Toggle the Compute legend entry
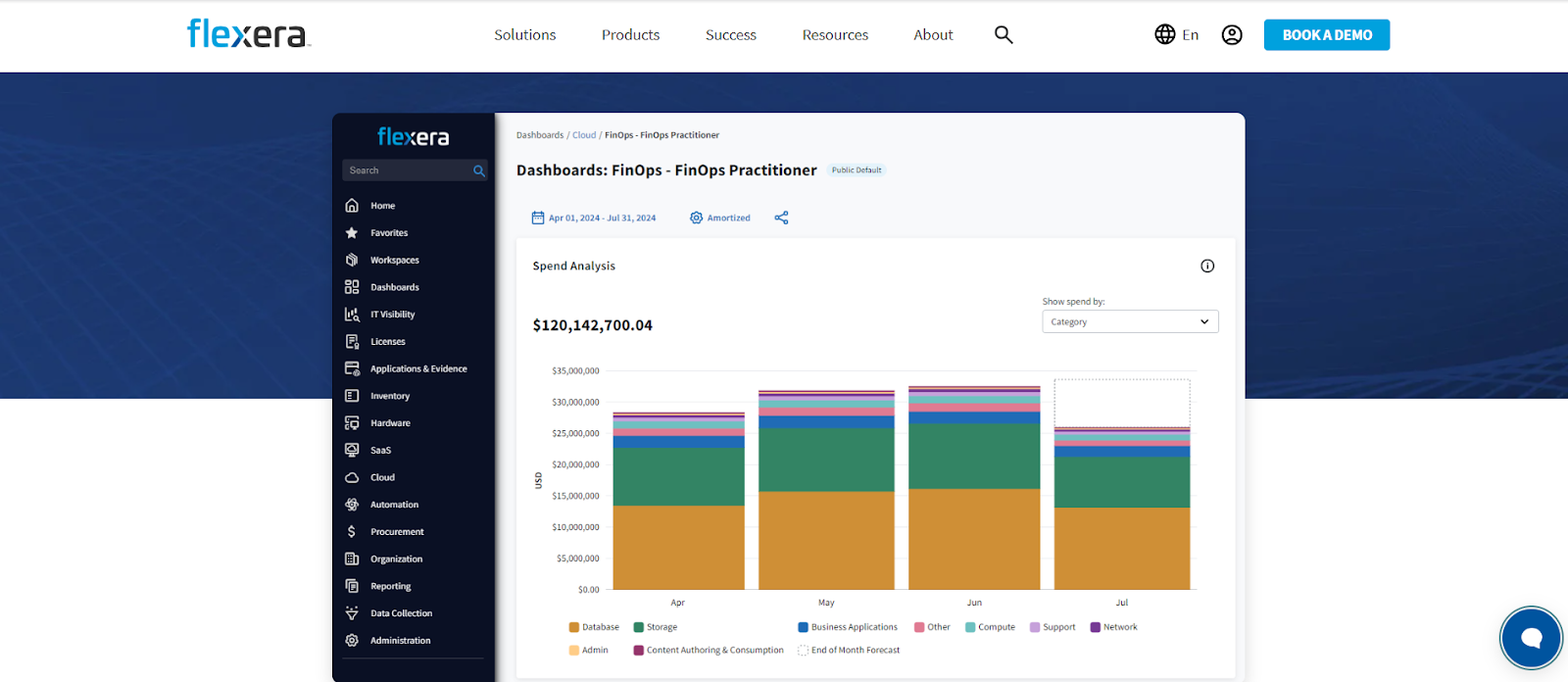Image resolution: width=1568 pixels, height=682 pixels. coord(990,627)
